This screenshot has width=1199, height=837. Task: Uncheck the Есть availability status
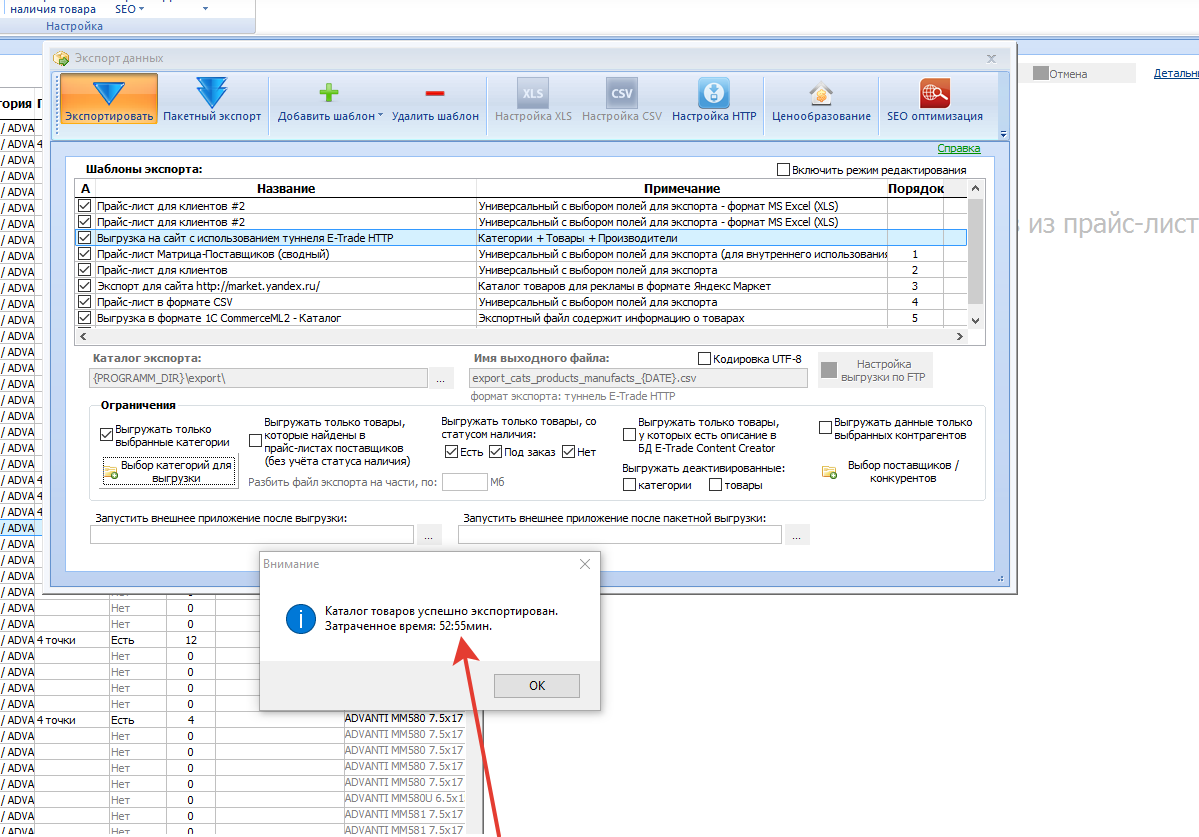pos(451,452)
